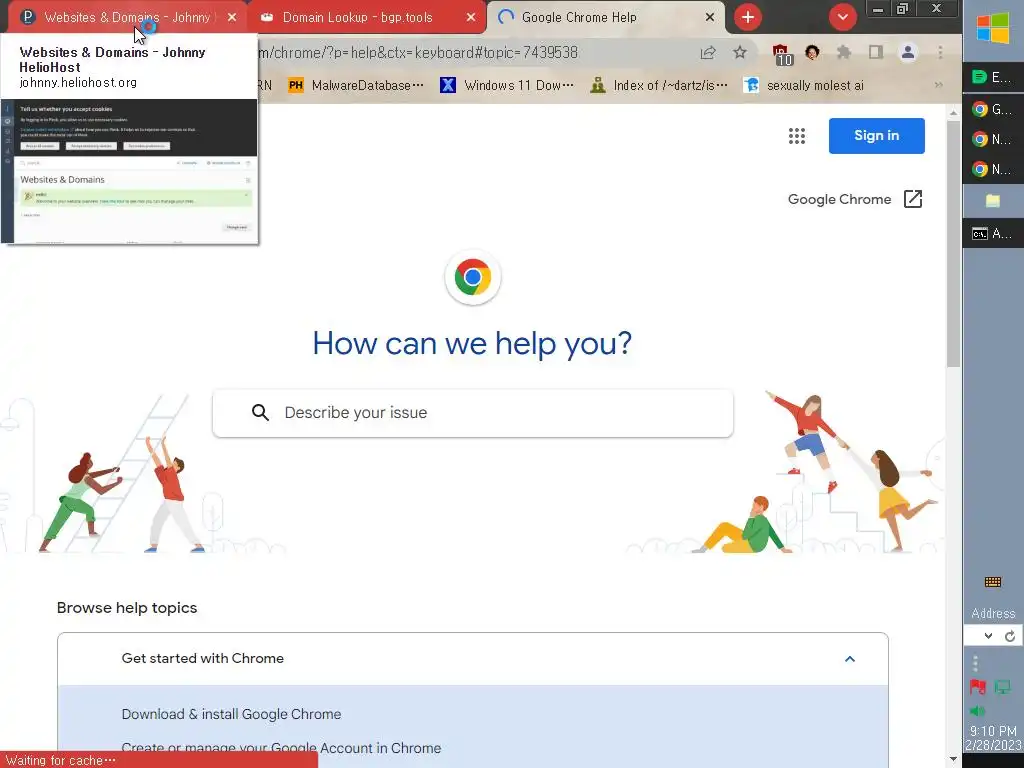
Task: Click the share page icon in address bar
Action: [x=708, y=52]
